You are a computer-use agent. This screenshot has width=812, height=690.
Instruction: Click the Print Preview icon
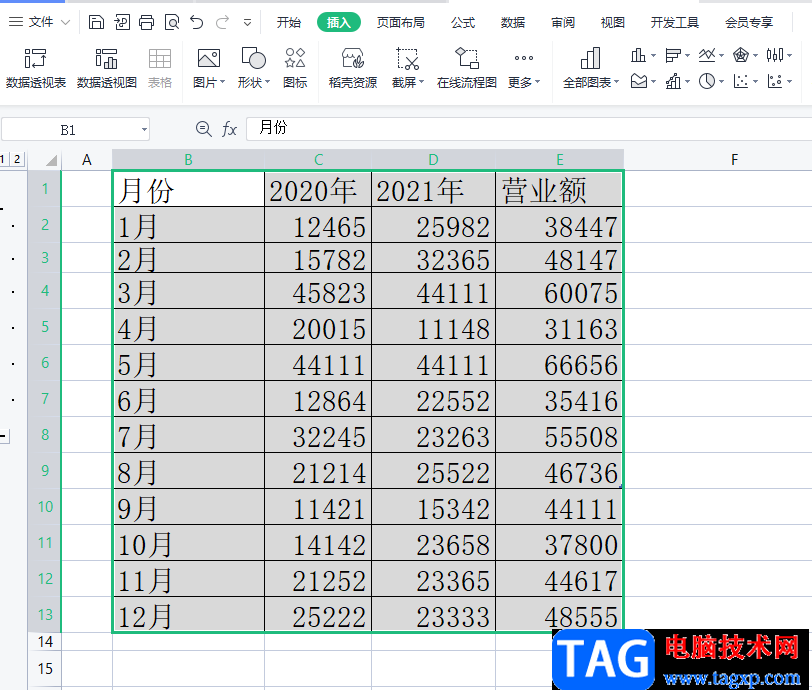tap(172, 22)
